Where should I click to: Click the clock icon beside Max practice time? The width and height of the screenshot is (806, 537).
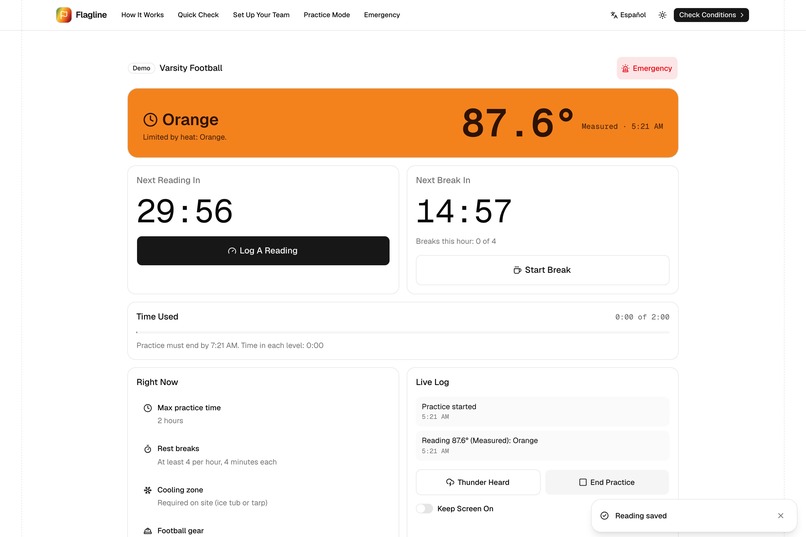tap(148, 408)
